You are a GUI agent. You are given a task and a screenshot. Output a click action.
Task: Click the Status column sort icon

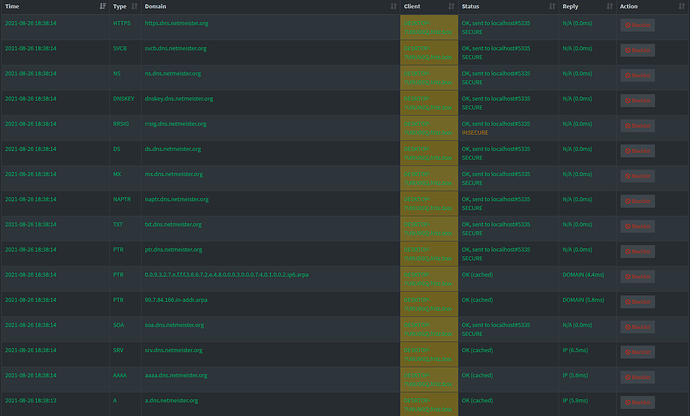pyautogui.click(x=551, y=6)
